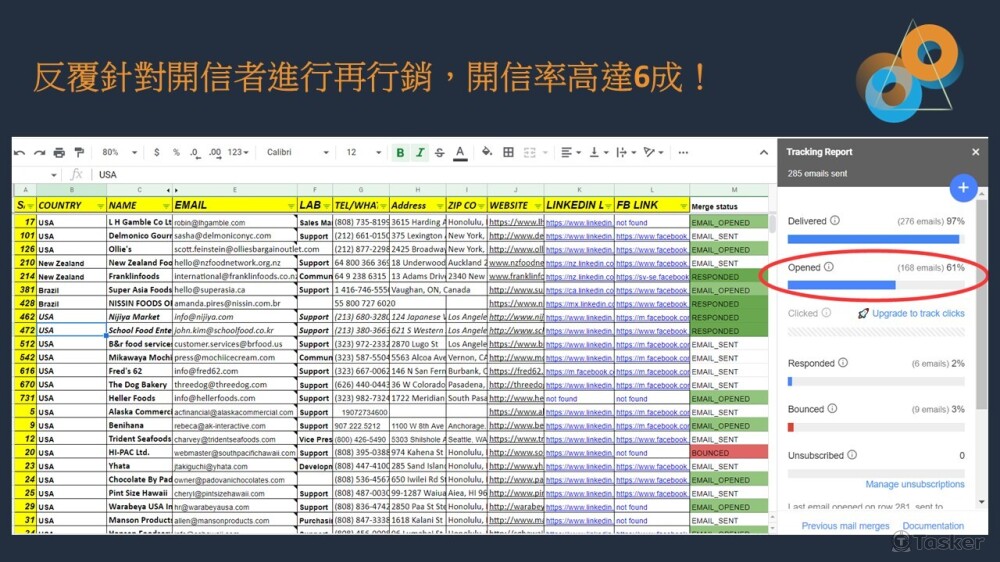This screenshot has width=1000, height=562.
Task: Open Previous mail merges link
Action: point(845,526)
